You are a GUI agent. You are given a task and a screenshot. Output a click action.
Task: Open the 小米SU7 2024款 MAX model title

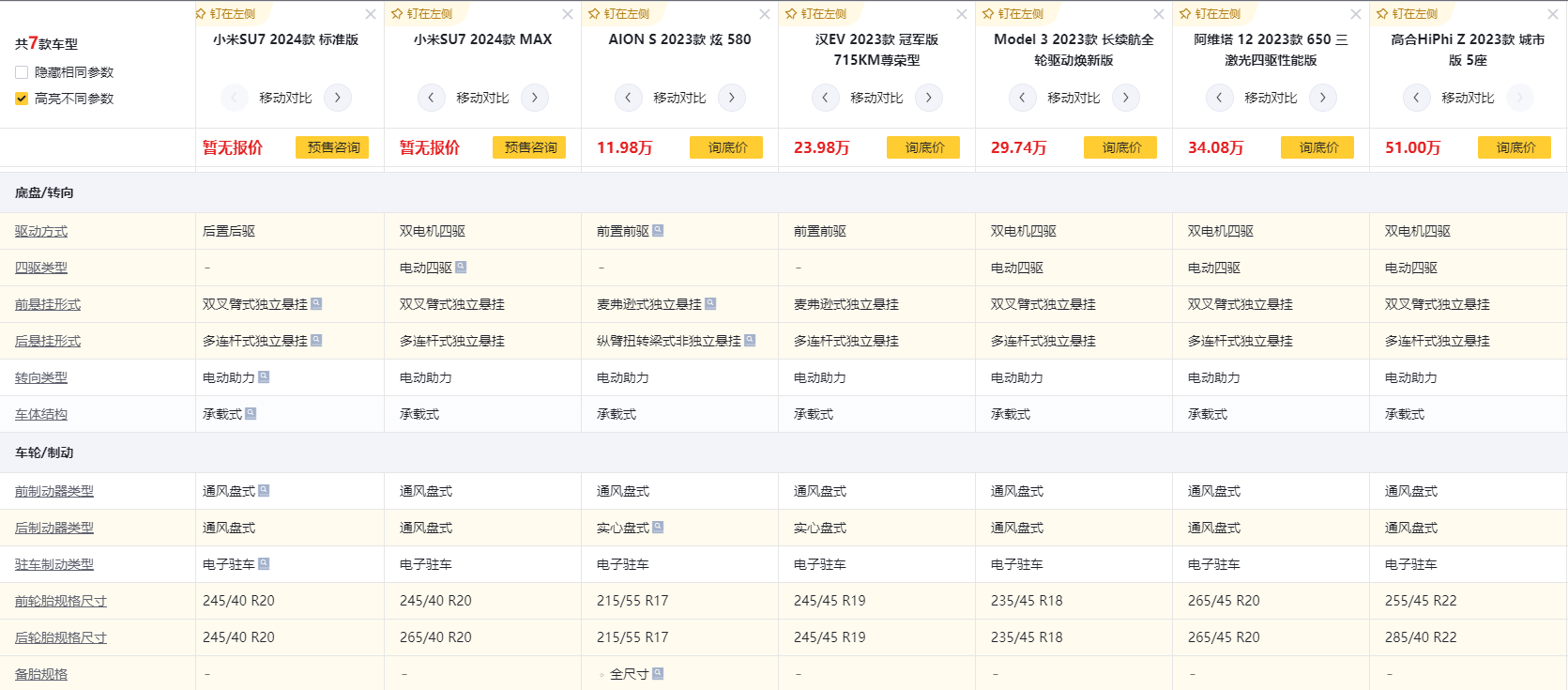[x=482, y=39]
